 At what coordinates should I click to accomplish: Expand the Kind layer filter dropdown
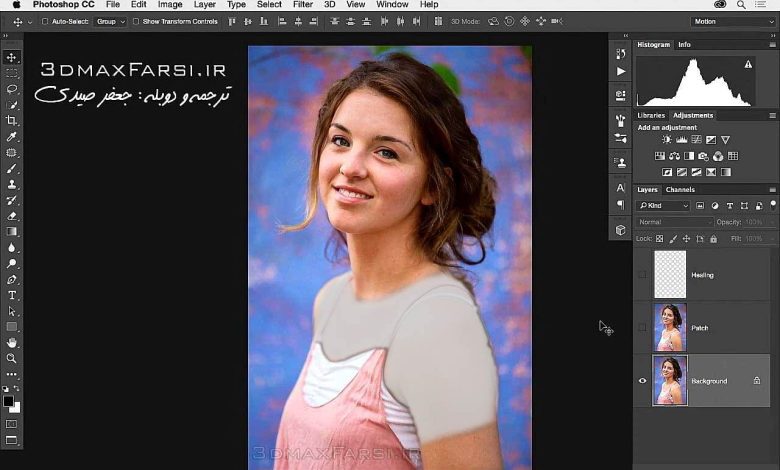pyautogui.click(x=664, y=206)
